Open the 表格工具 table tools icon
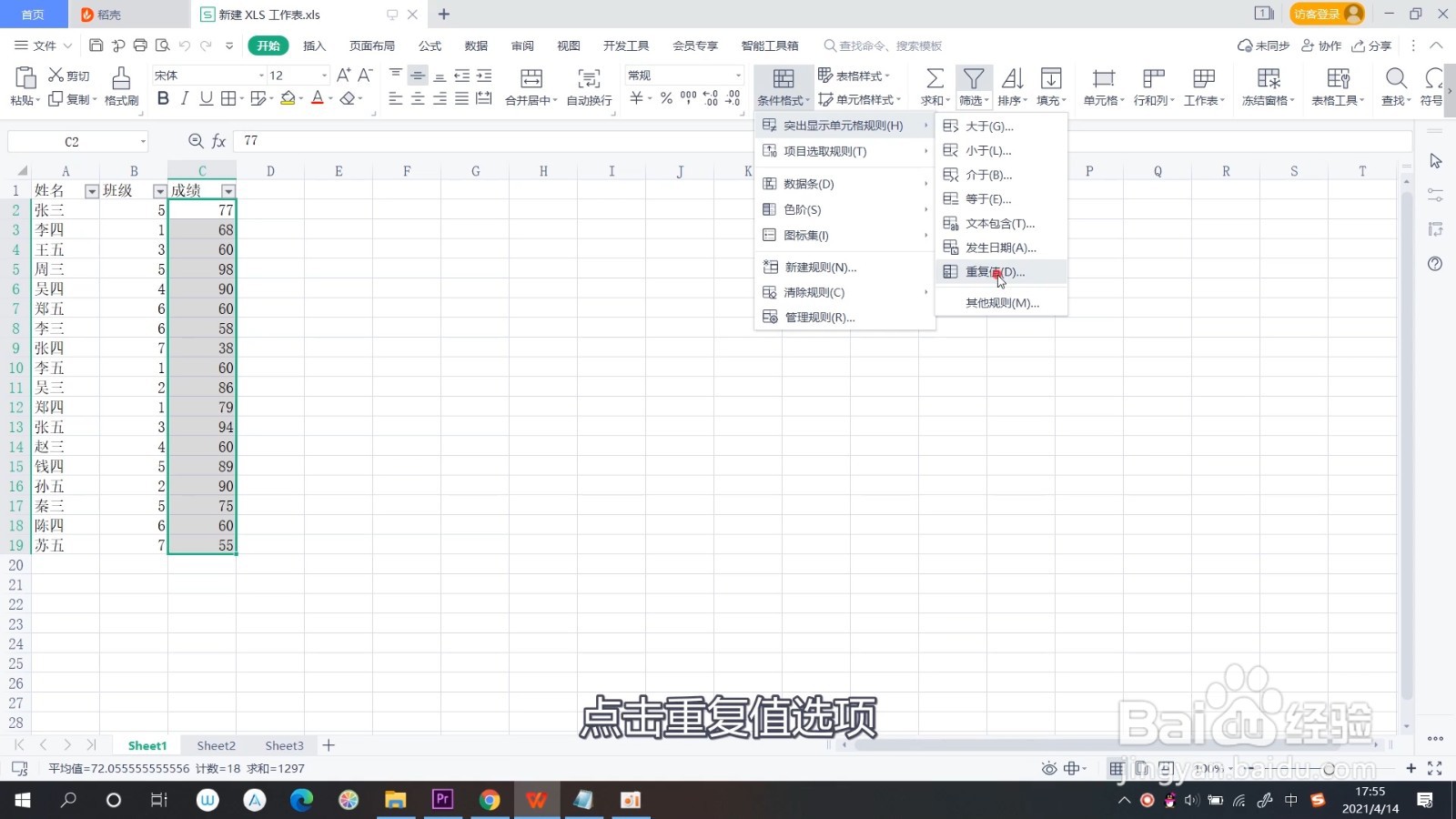The height and width of the screenshot is (819, 1456). tap(1339, 79)
